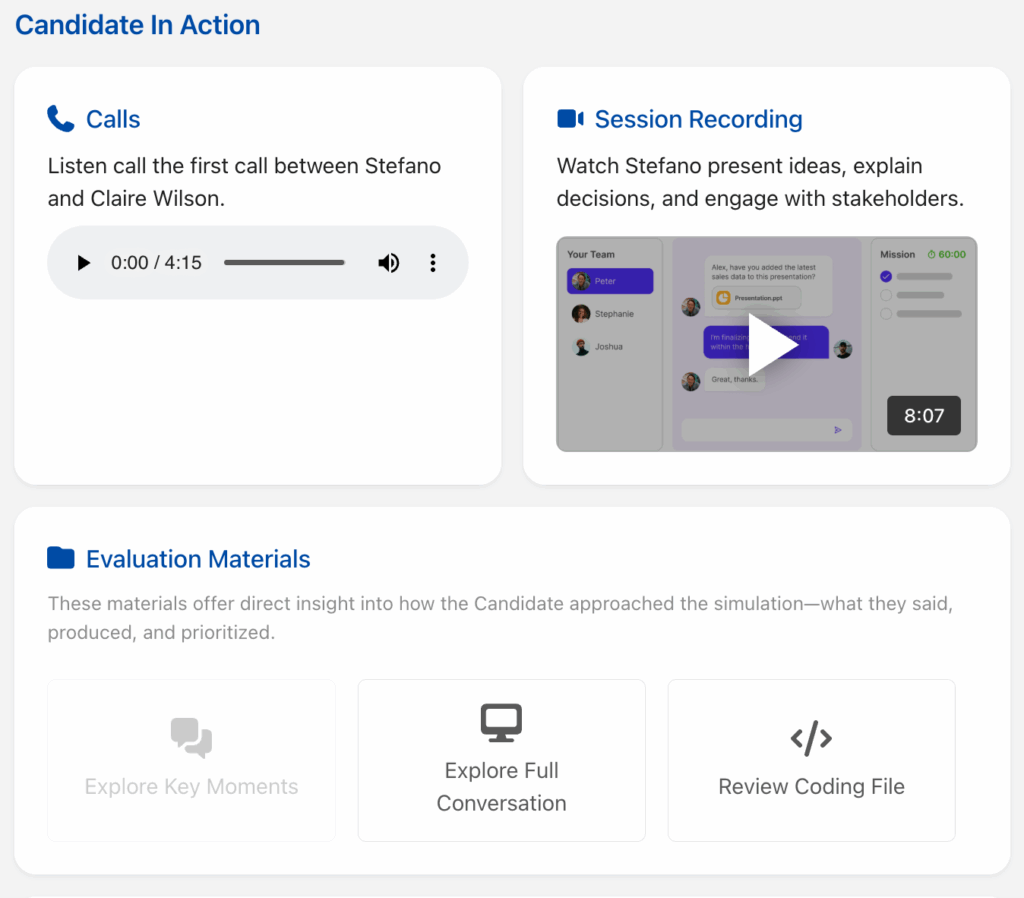Screen dimensions: 1024x898
Task: Open the Review Coding File text label
Action: [811, 787]
